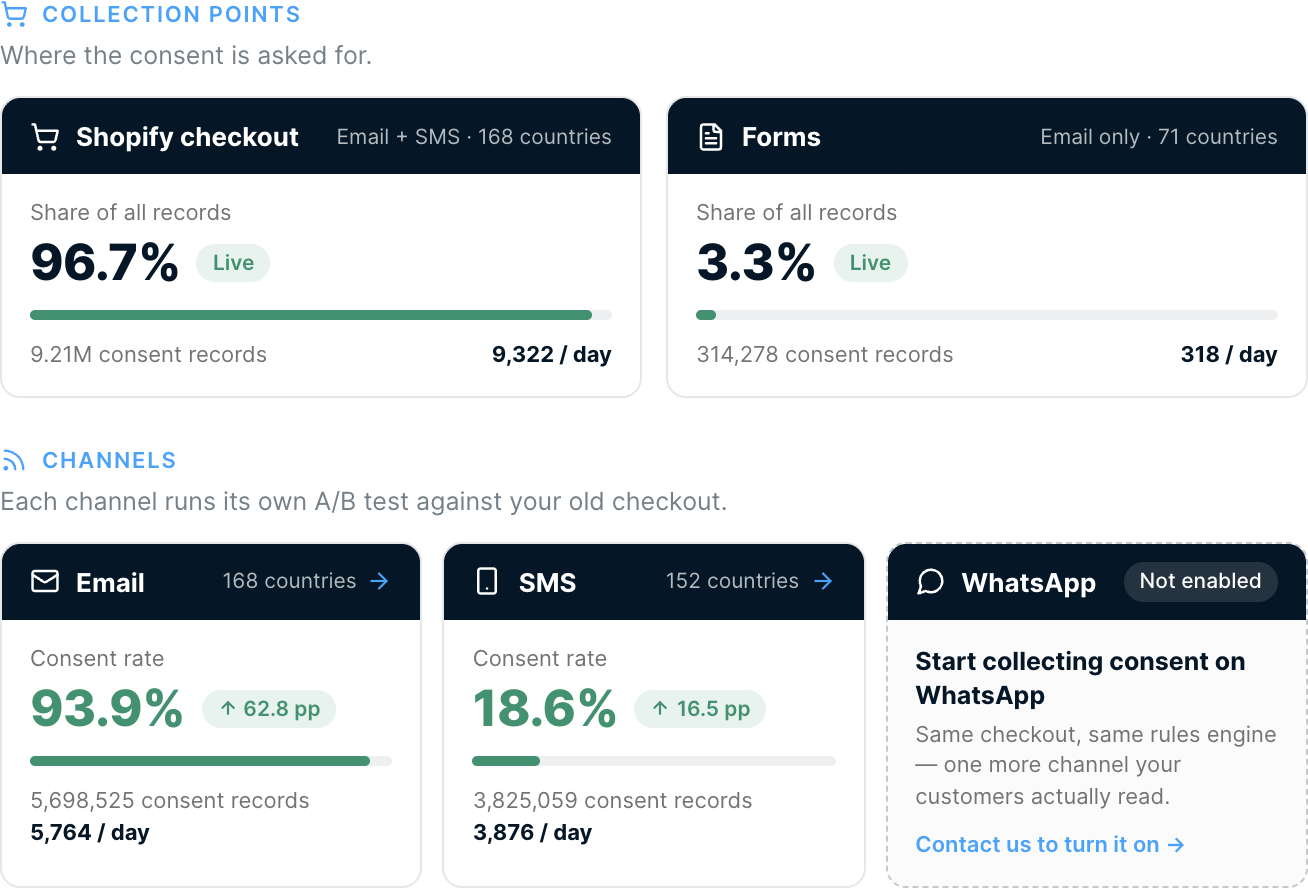Image resolution: width=1308 pixels, height=888 pixels.
Task: Click the Shopify checkout cart icon
Action: [45, 137]
